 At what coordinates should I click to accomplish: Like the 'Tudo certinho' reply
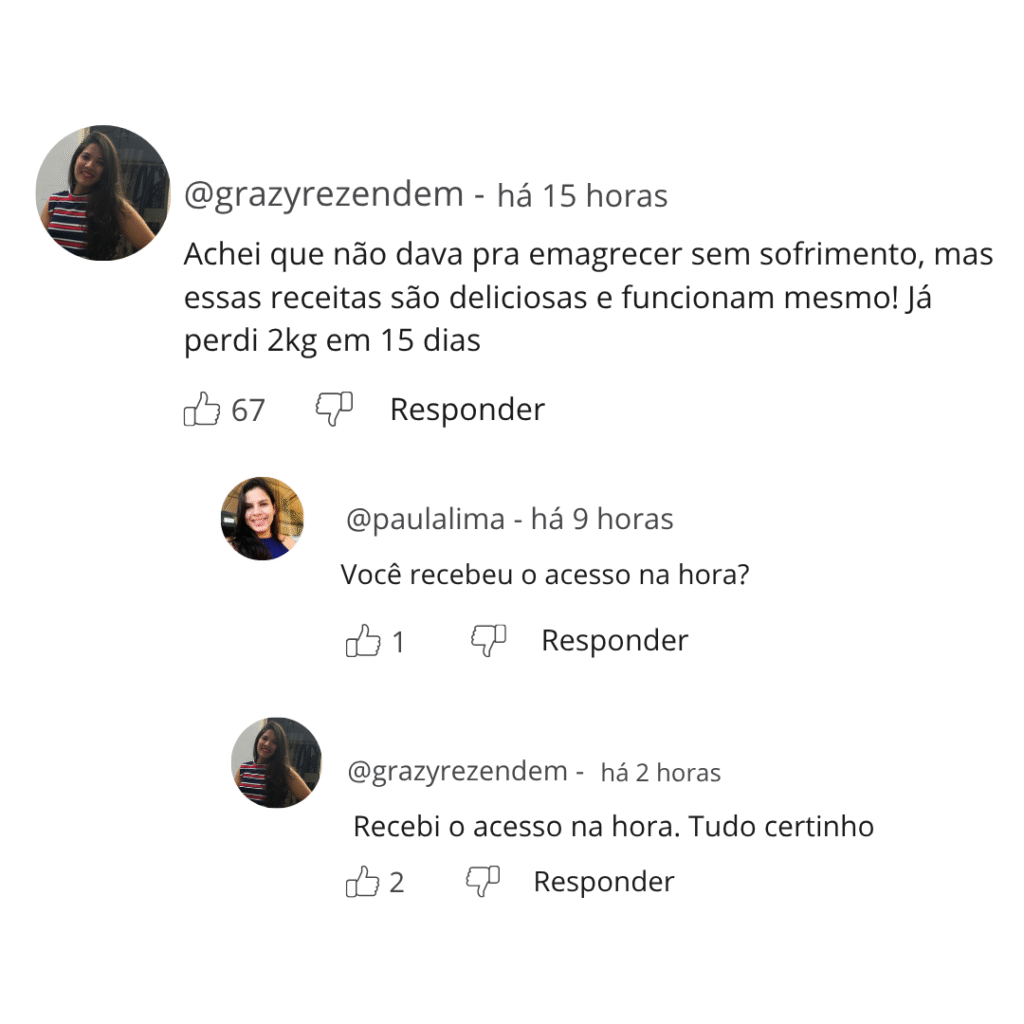click(362, 882)
